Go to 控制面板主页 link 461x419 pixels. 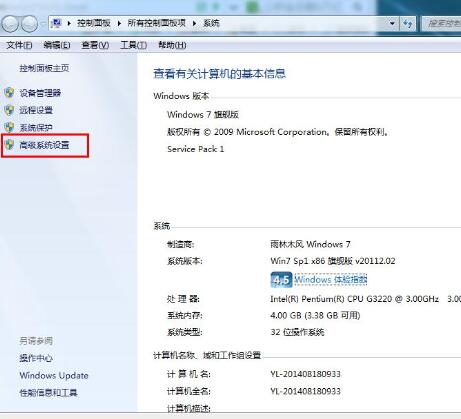44,68
